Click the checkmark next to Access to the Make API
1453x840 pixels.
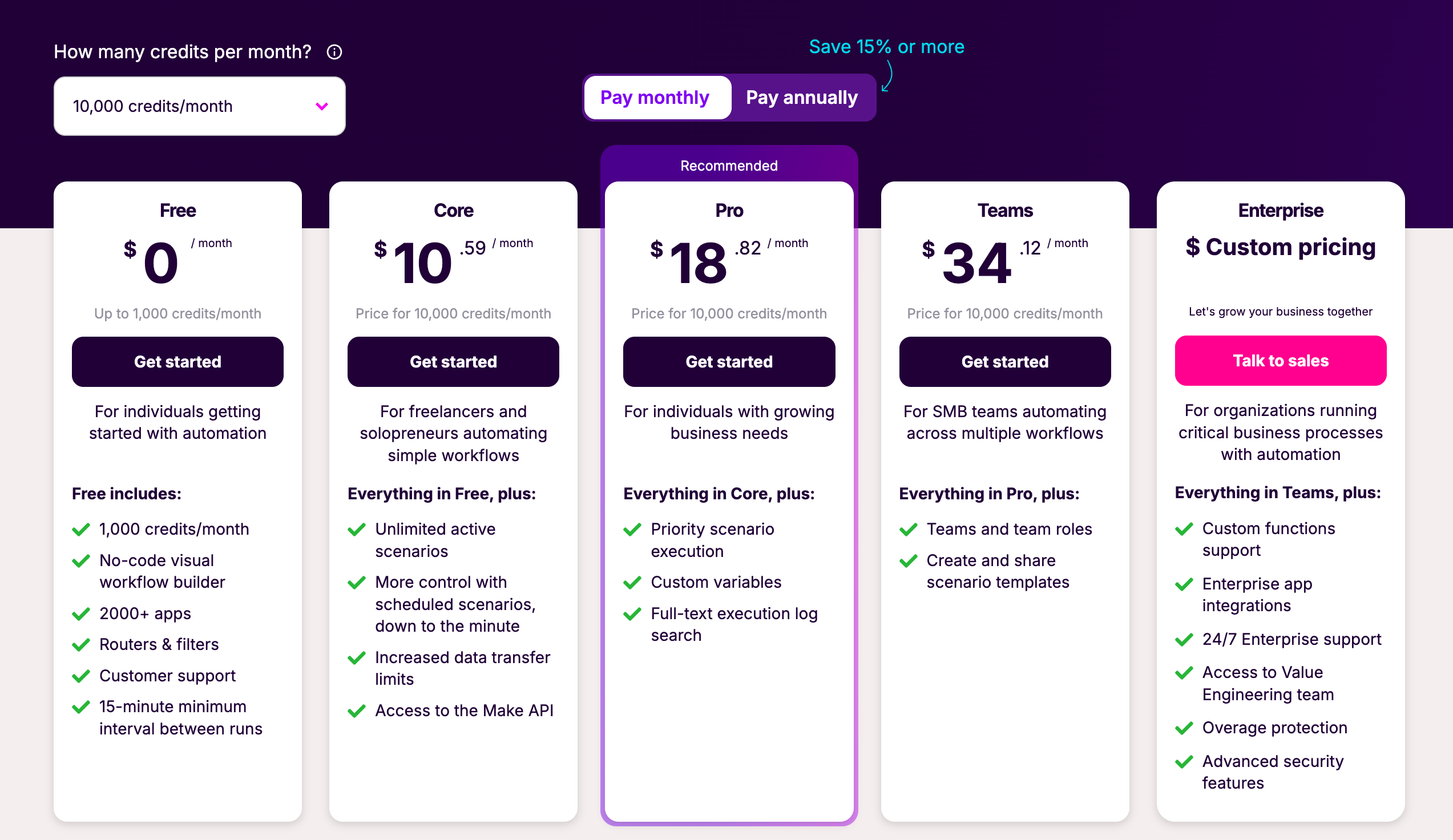click(356, 711)
